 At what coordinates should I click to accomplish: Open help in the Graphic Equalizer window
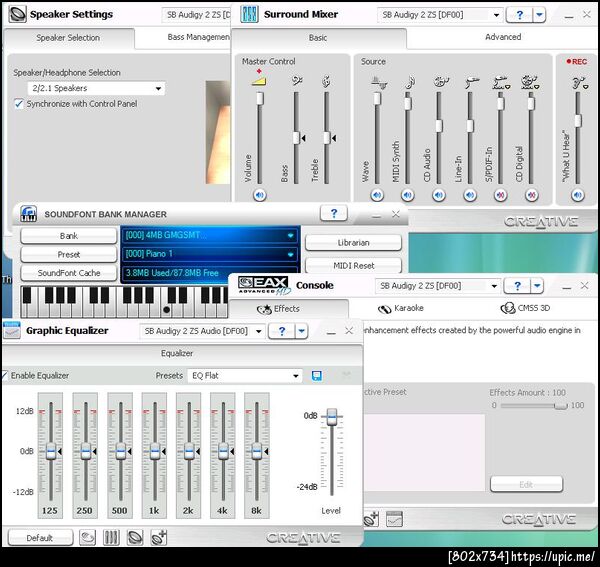click(282, 331)
